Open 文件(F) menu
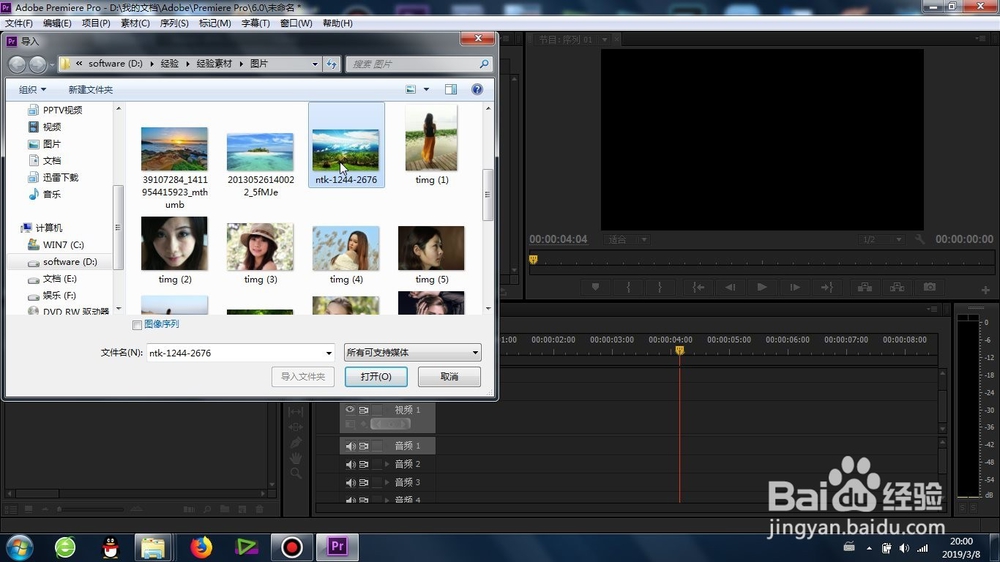 (x=19, y=23)
